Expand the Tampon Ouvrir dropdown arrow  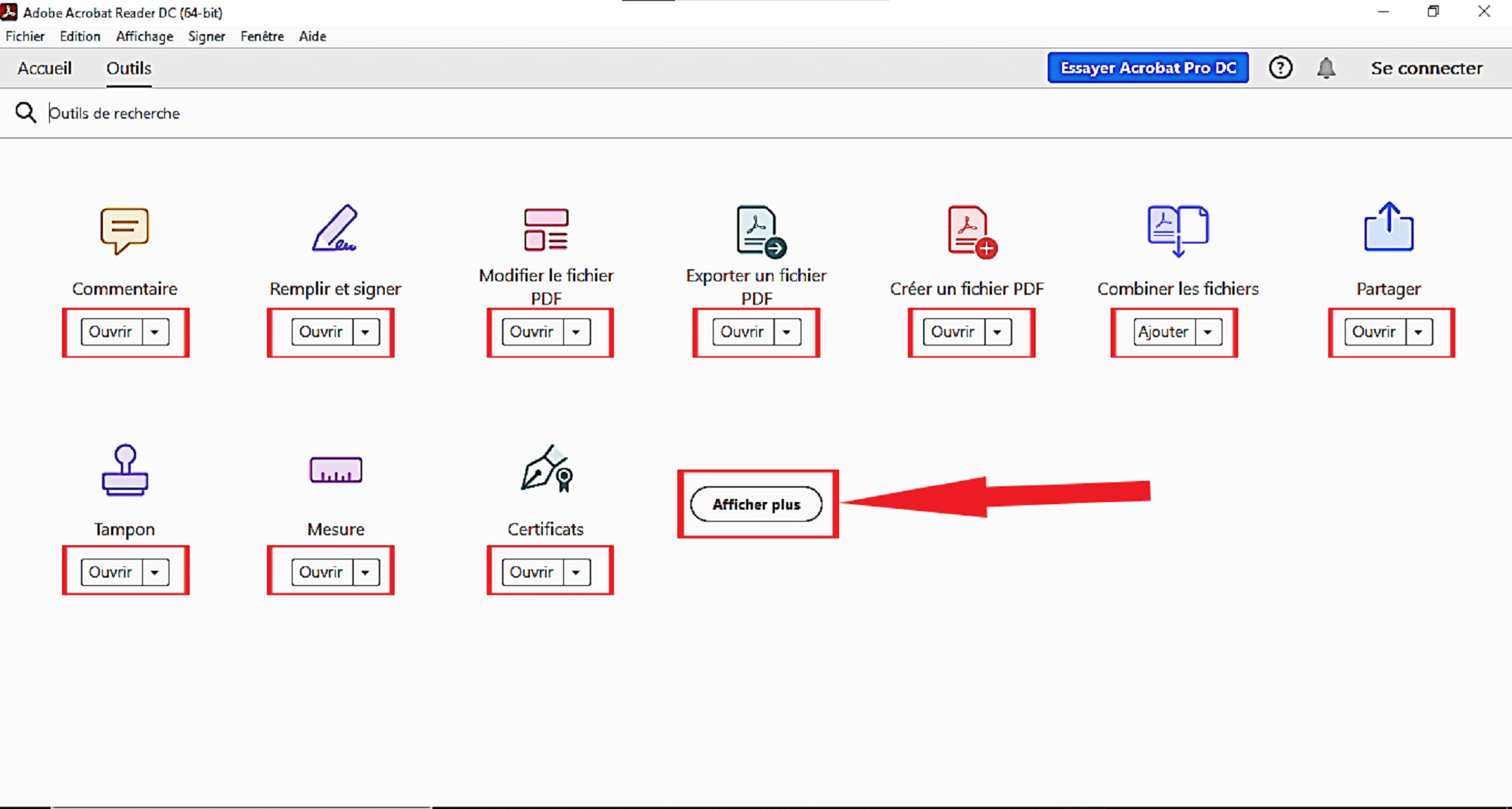(x=155, y=572)
